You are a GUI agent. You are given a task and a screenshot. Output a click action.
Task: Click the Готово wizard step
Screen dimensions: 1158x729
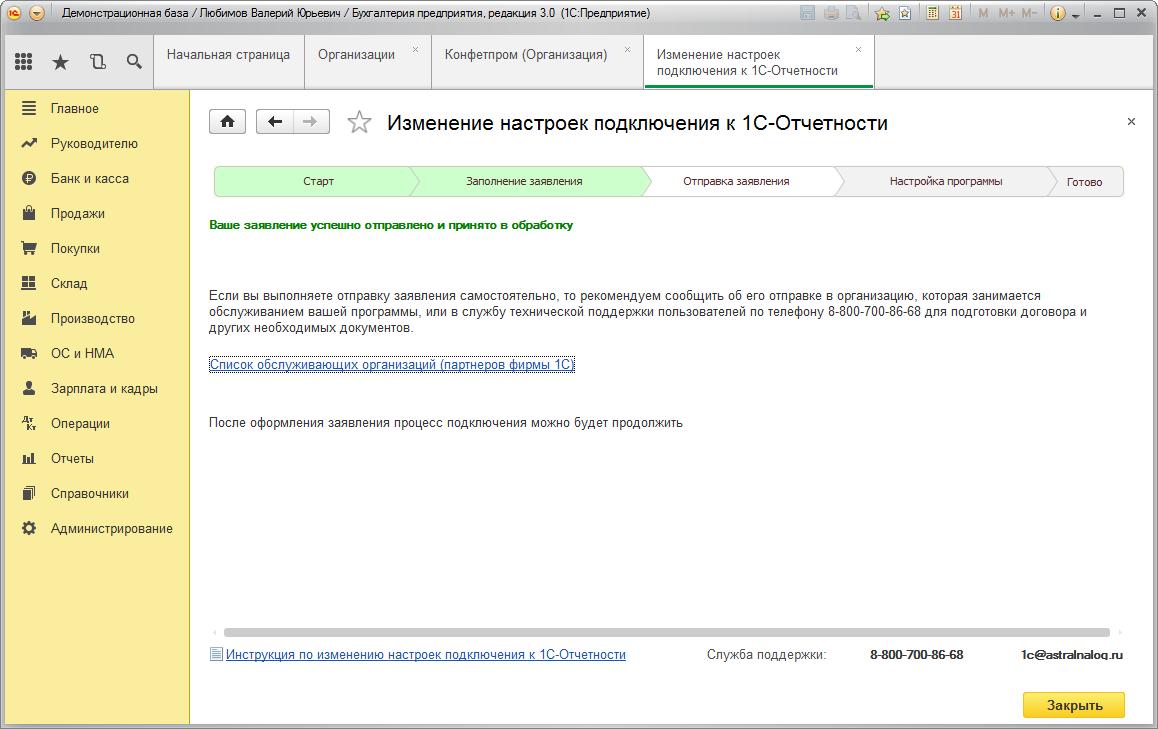point(1084,182)
